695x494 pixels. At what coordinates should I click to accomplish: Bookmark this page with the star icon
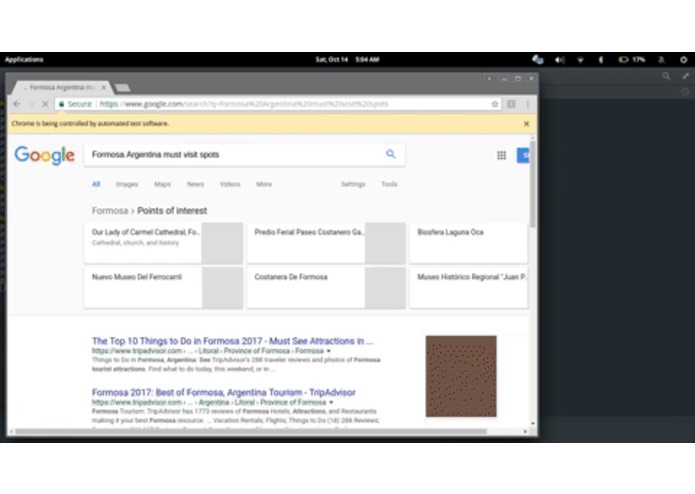pos(495,104)
